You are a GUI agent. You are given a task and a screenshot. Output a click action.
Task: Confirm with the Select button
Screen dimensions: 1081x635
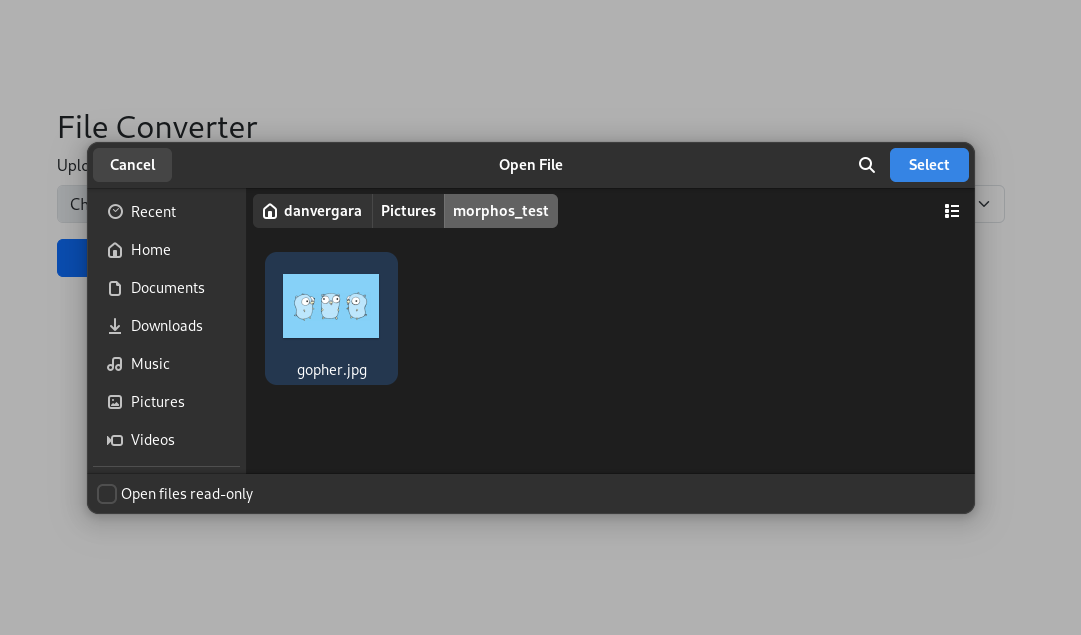(929, 165)
